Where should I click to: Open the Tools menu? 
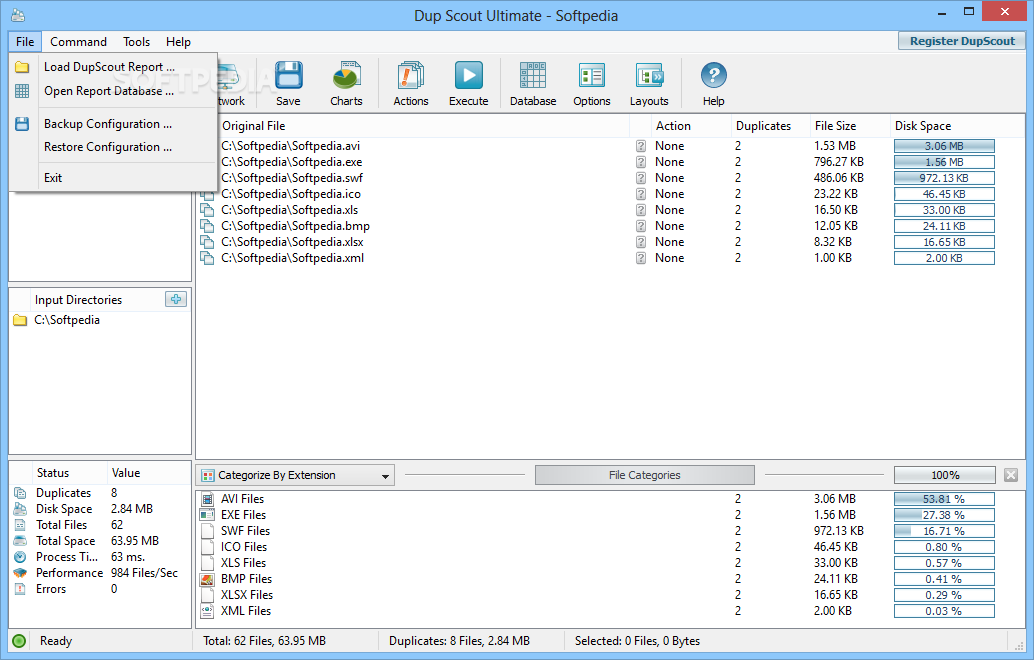coord(137,42)
